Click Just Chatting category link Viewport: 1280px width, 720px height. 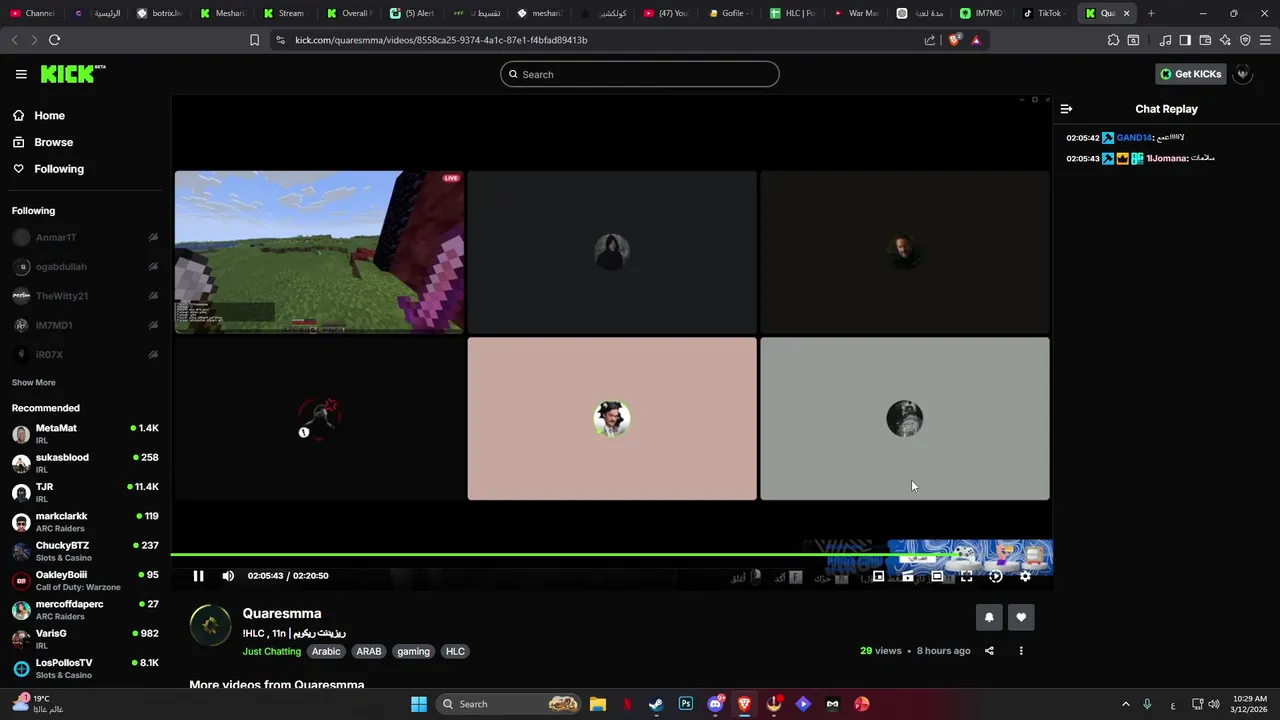[271, 651]
